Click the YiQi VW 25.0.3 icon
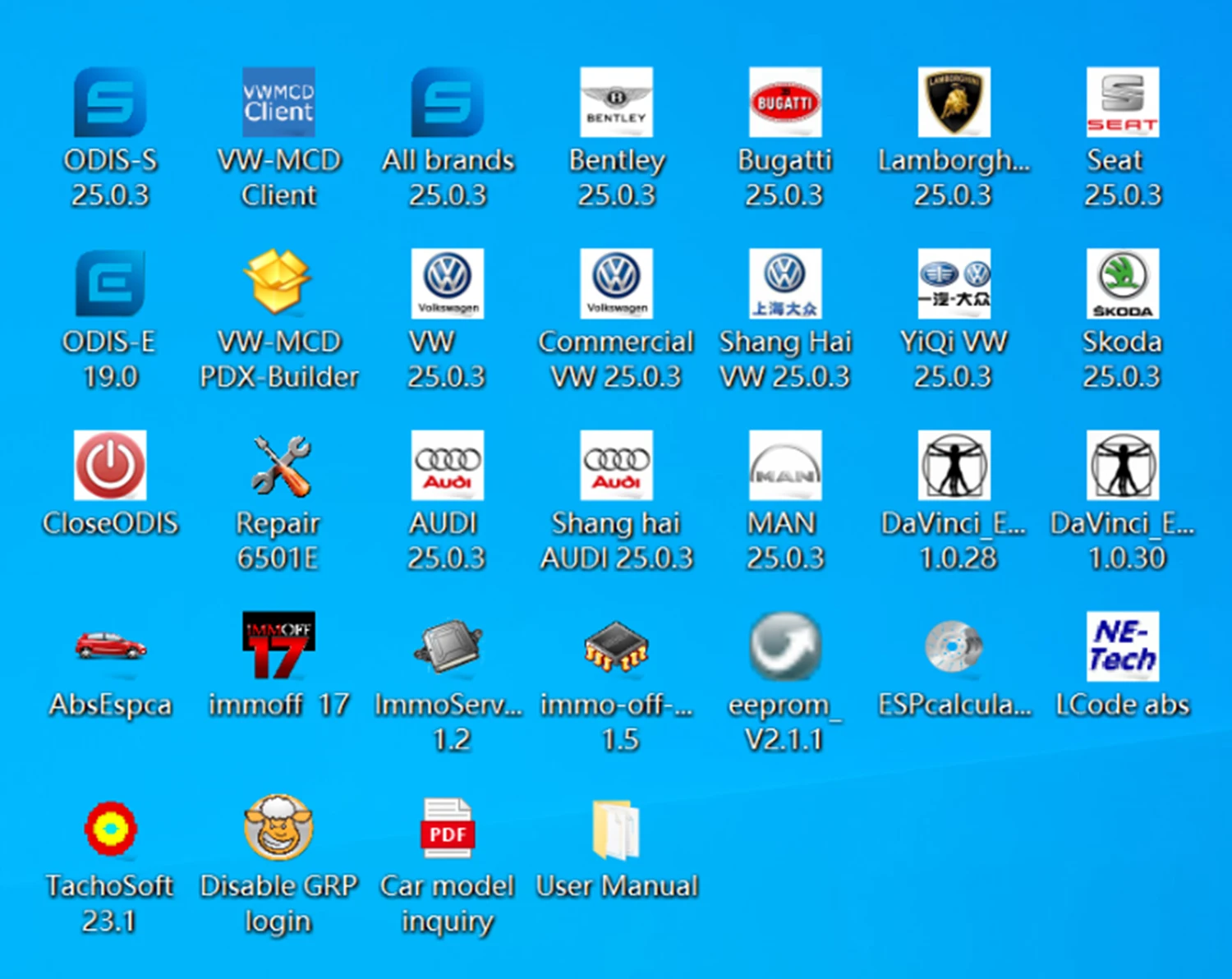1232x979 pixels. tap(954, 283)
